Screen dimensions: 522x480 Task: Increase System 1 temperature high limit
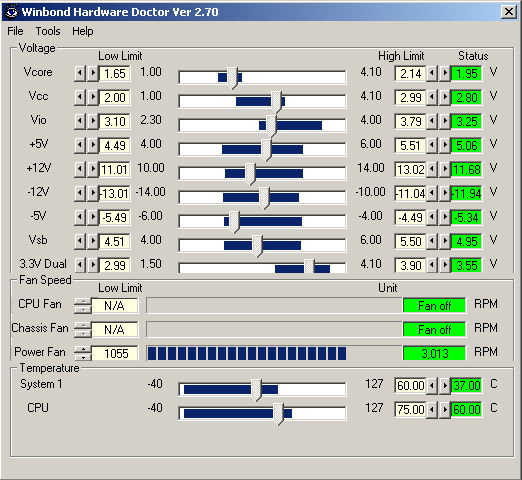coord(445,385)
